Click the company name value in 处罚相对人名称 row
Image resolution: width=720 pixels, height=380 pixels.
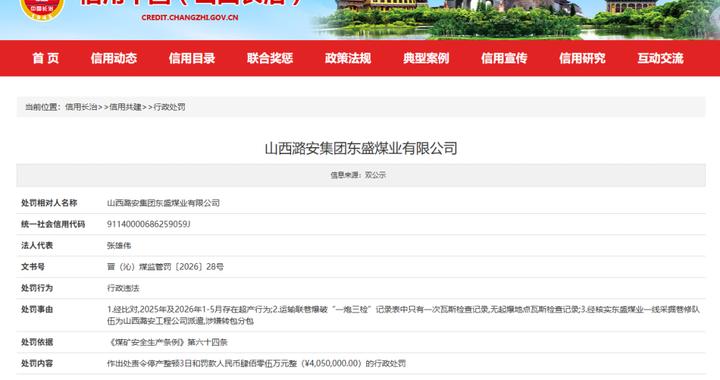pos(163,203)
